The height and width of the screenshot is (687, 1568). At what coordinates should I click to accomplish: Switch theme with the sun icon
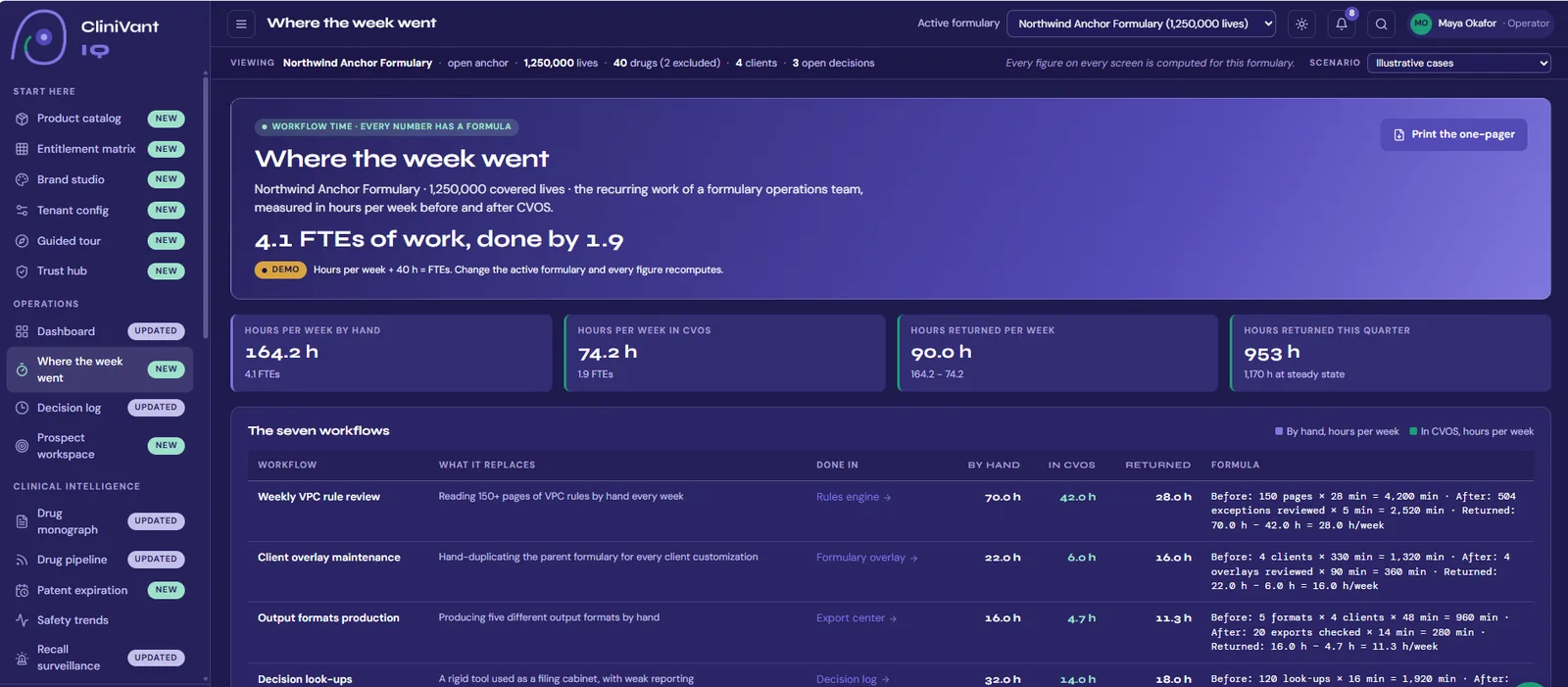tap(1301, 24)
